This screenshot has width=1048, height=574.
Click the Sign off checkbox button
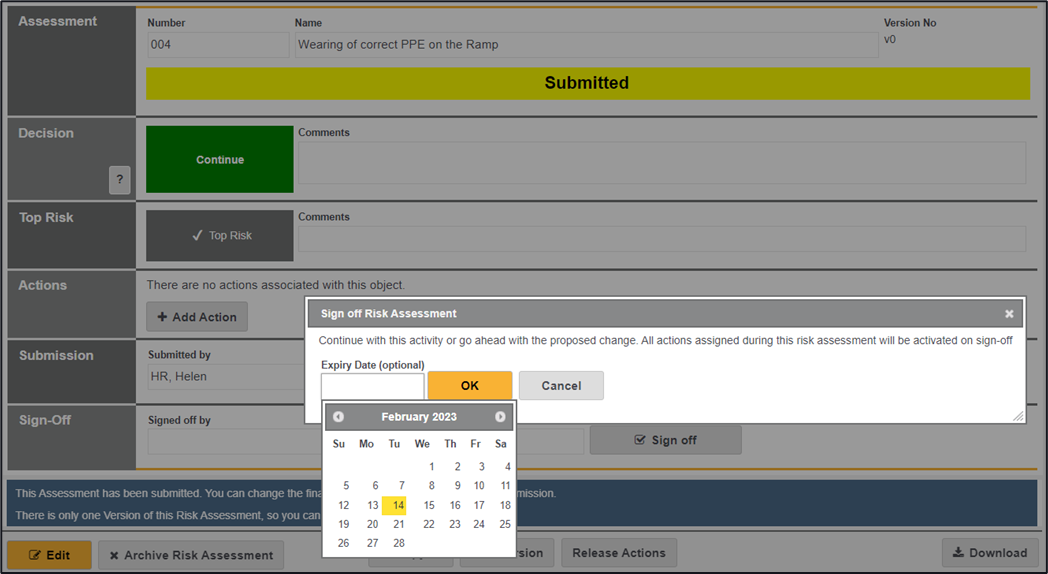665,440
